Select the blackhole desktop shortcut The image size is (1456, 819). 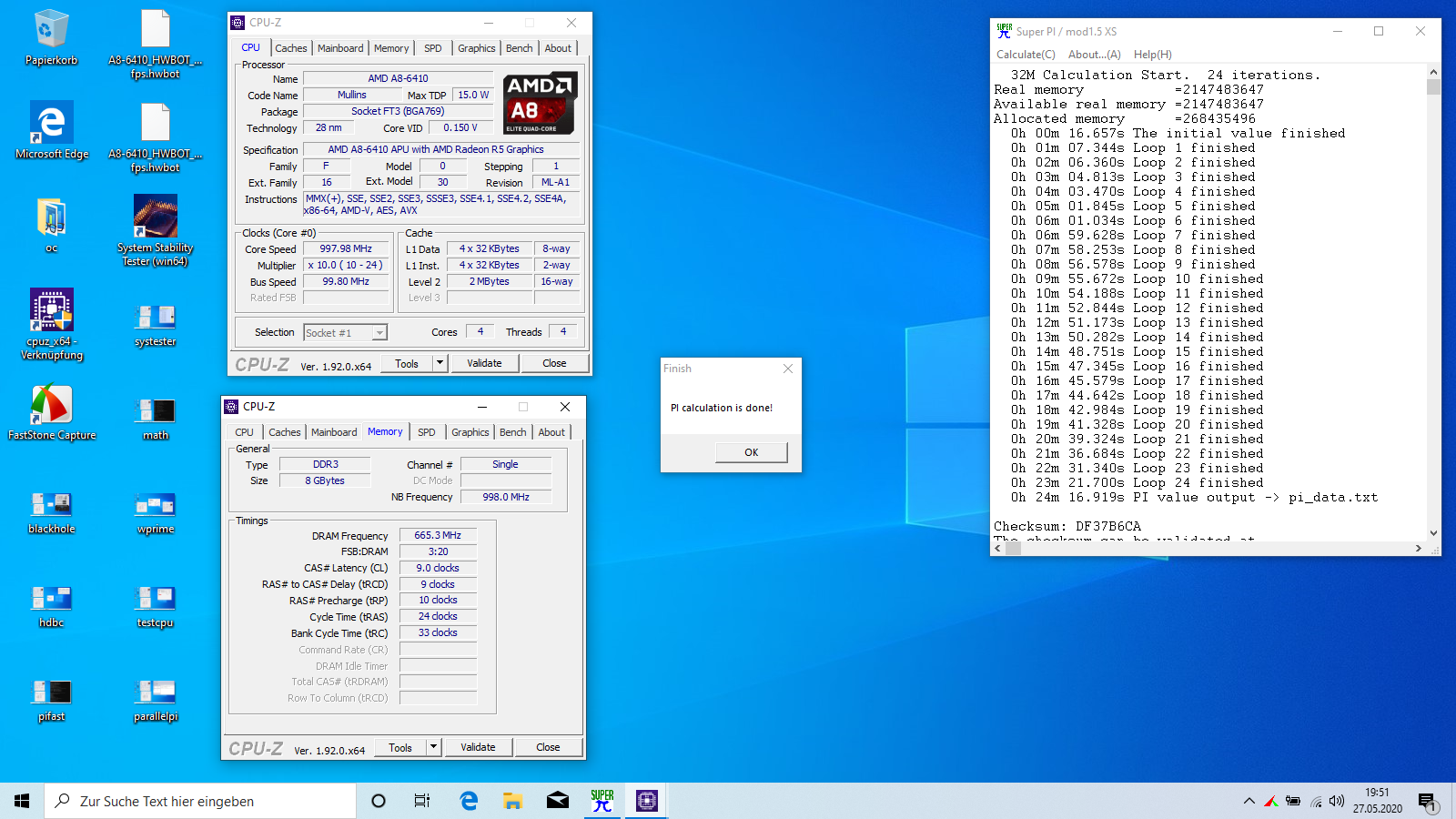pos(52,512)
